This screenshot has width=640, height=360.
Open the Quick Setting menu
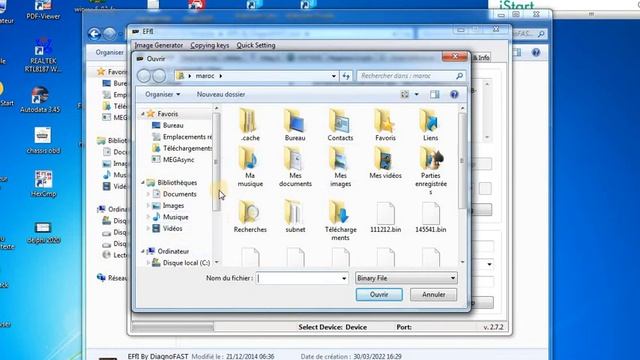(x=256, y=45)
